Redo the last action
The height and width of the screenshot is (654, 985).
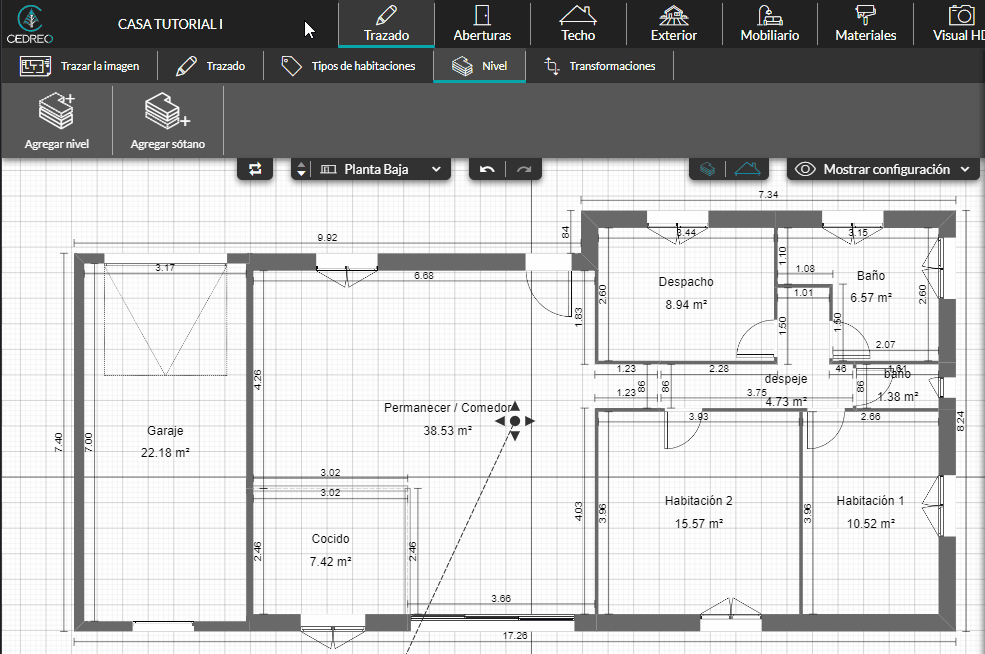[524, 169]
